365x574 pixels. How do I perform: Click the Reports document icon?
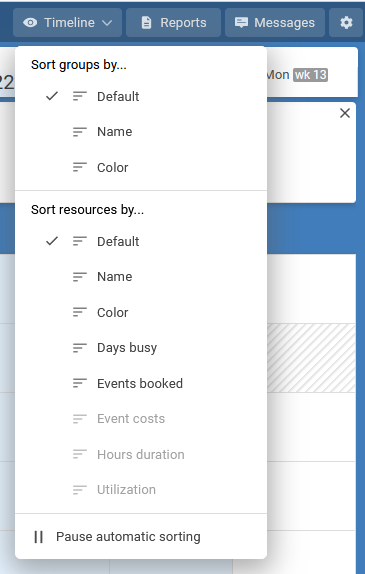(x=146, y=23)
